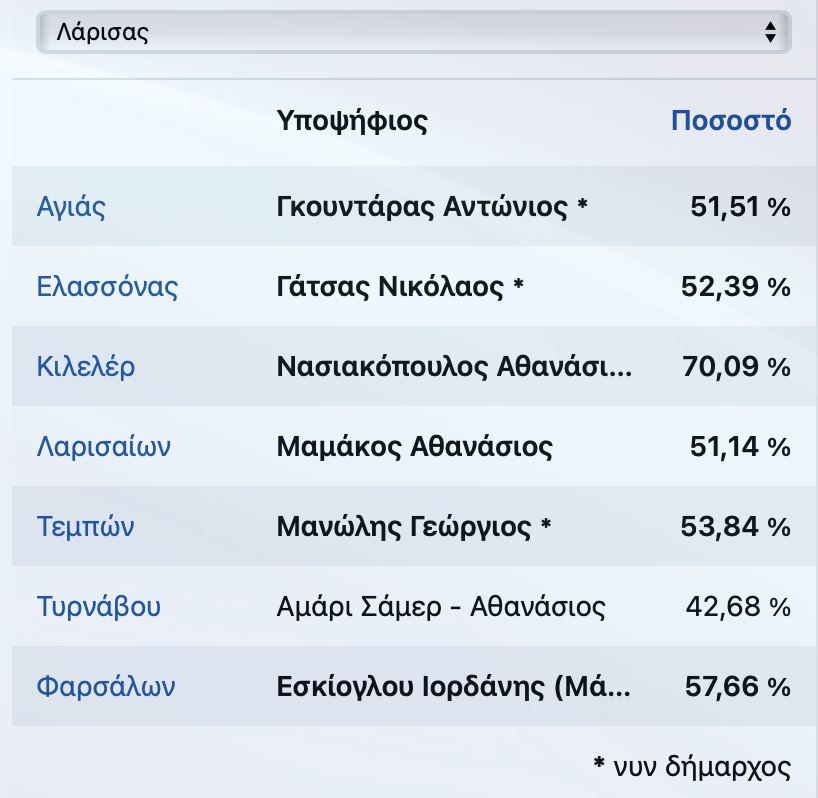Click the 70,09 % percentage value

tap(736, 366)
